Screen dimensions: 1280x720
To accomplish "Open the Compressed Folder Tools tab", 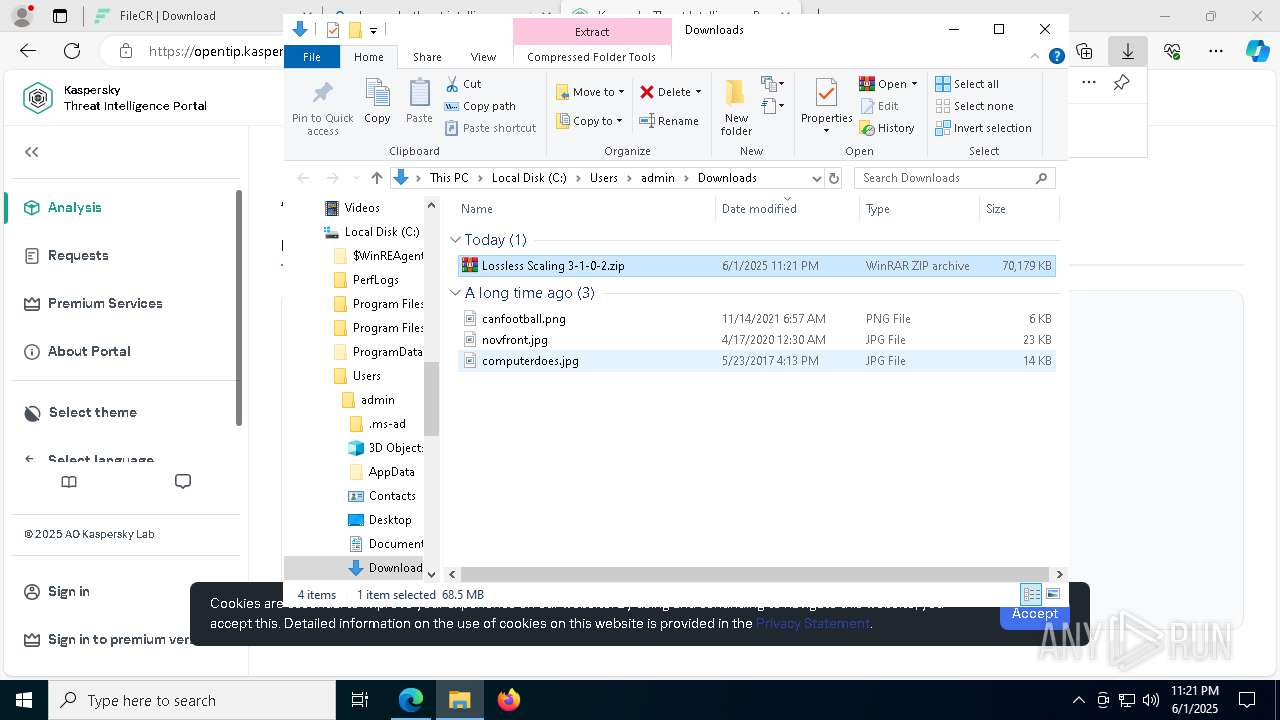I will tap(592, 57).
